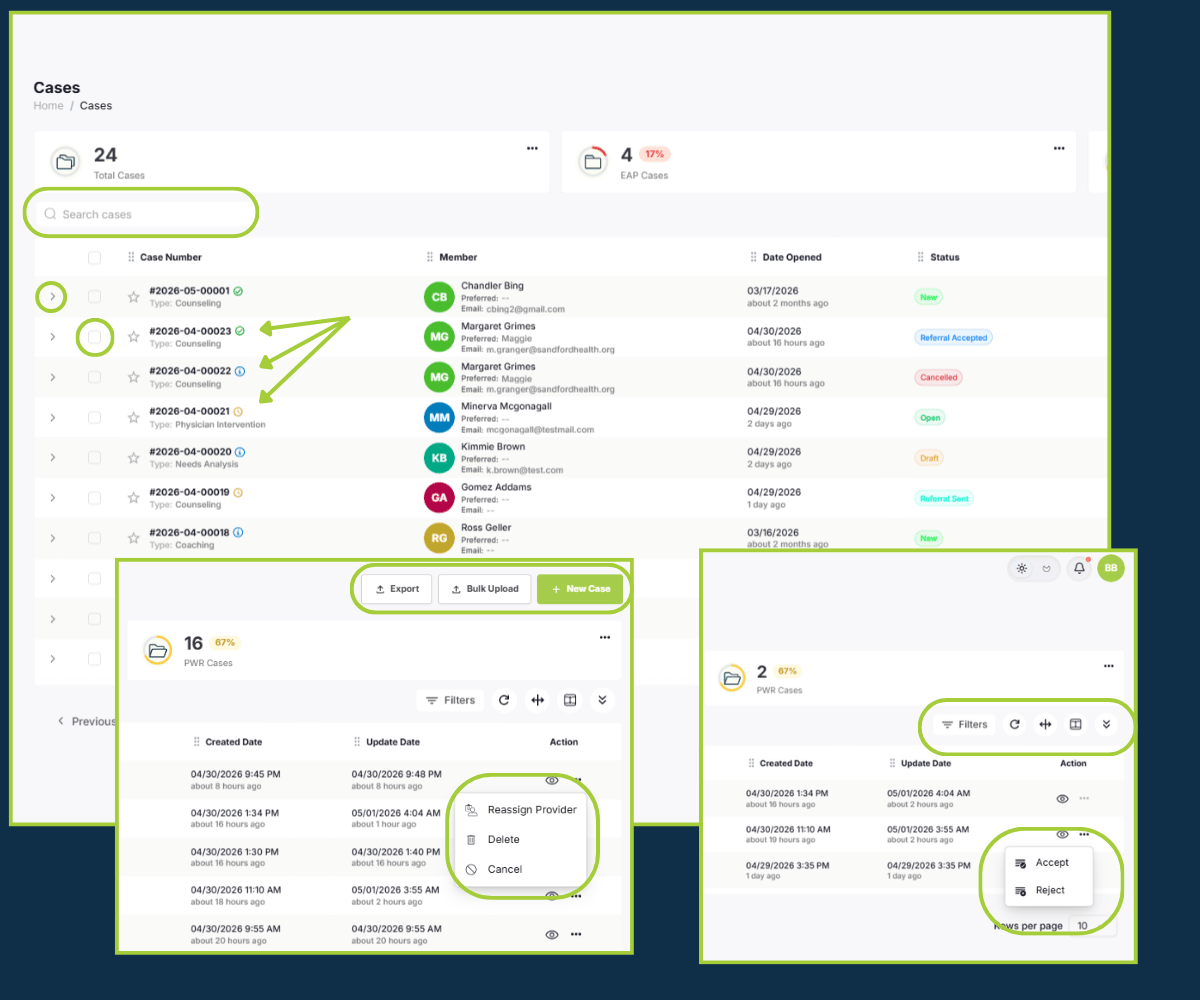This screenshot has width=1200, height=1000.
Task: Click the refresh icon next to Filters in the 16 PWR Cases panel
Action: point(504,700)
